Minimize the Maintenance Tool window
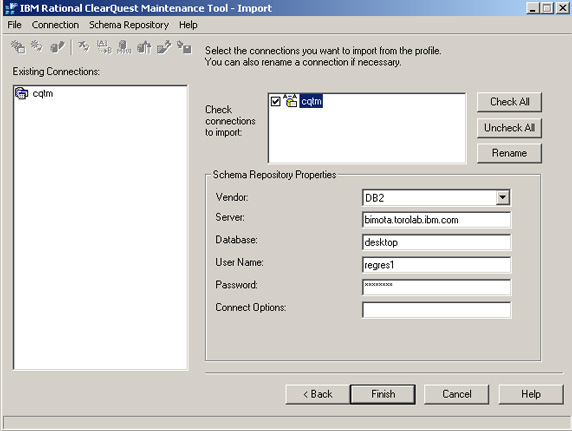The width and height of the screenshot is (572, 431). [x=533, y=8]
